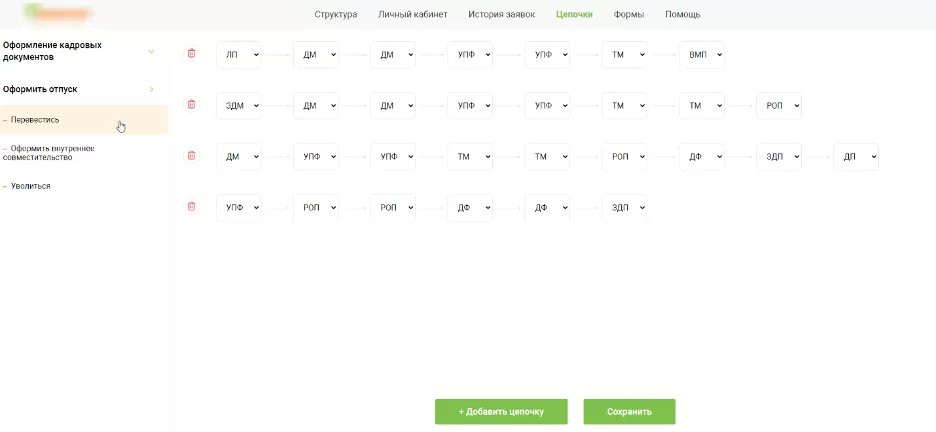Go to История заявок tab
This screenshot has height=432, width=936.
click(501, 15)
